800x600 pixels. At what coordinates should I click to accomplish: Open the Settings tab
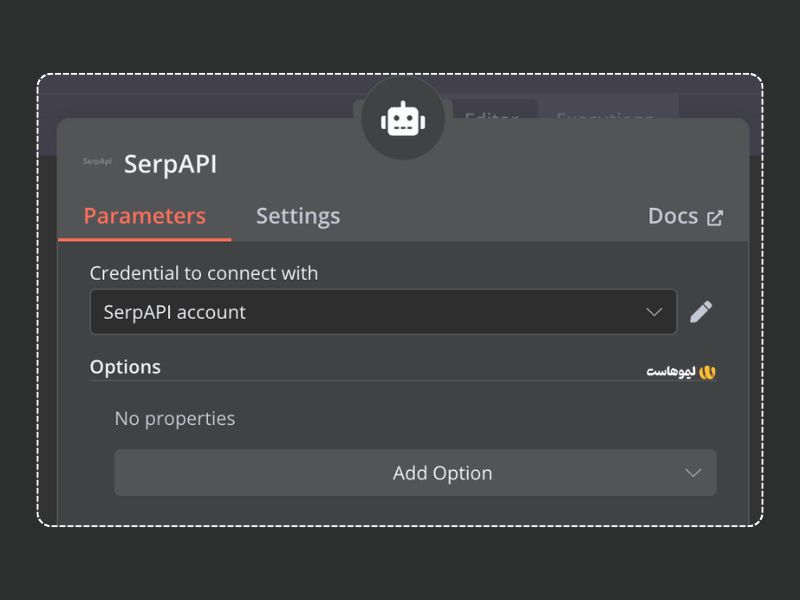click(x=297, y=216)
